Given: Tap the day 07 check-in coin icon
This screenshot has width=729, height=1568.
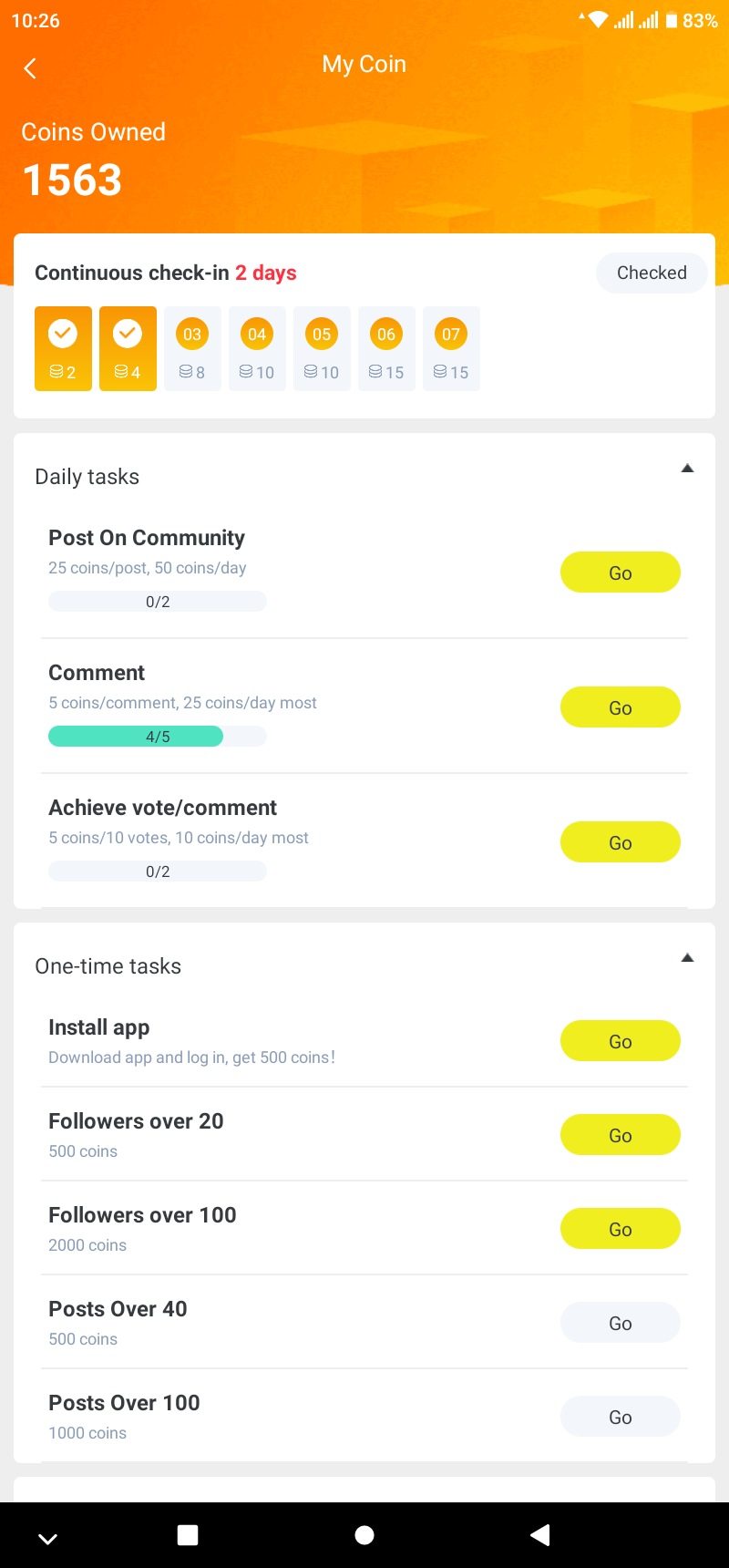Looking at the screenshot, I should (x=451, y=335).
